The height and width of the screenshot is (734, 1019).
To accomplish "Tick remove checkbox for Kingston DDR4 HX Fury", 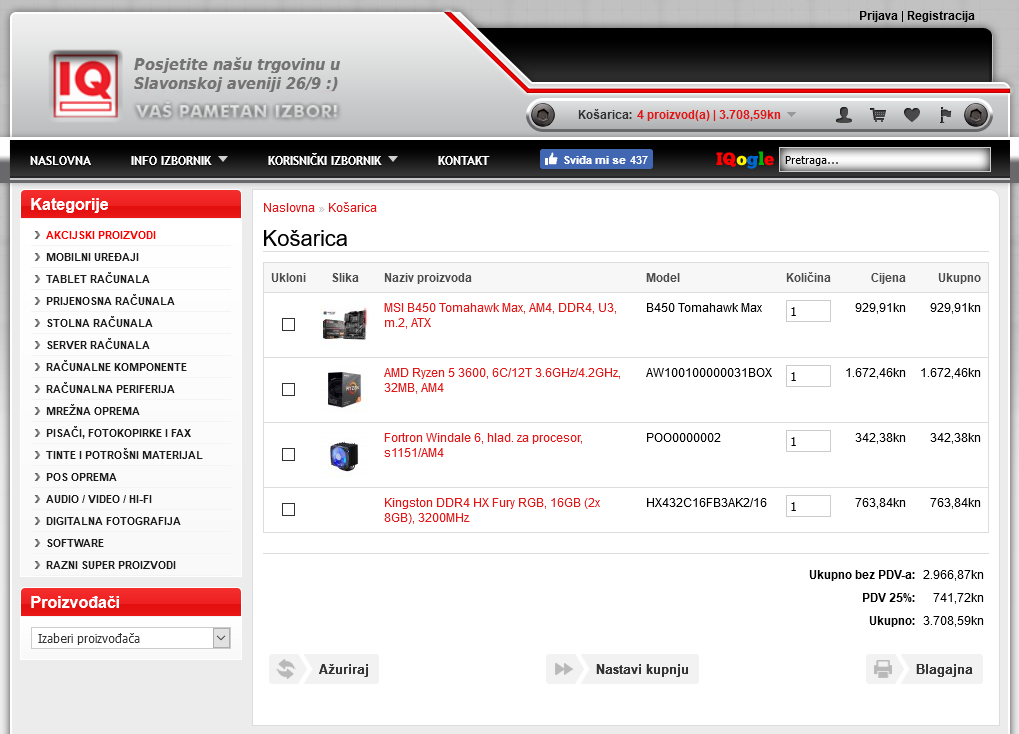I will coord(289,510).
